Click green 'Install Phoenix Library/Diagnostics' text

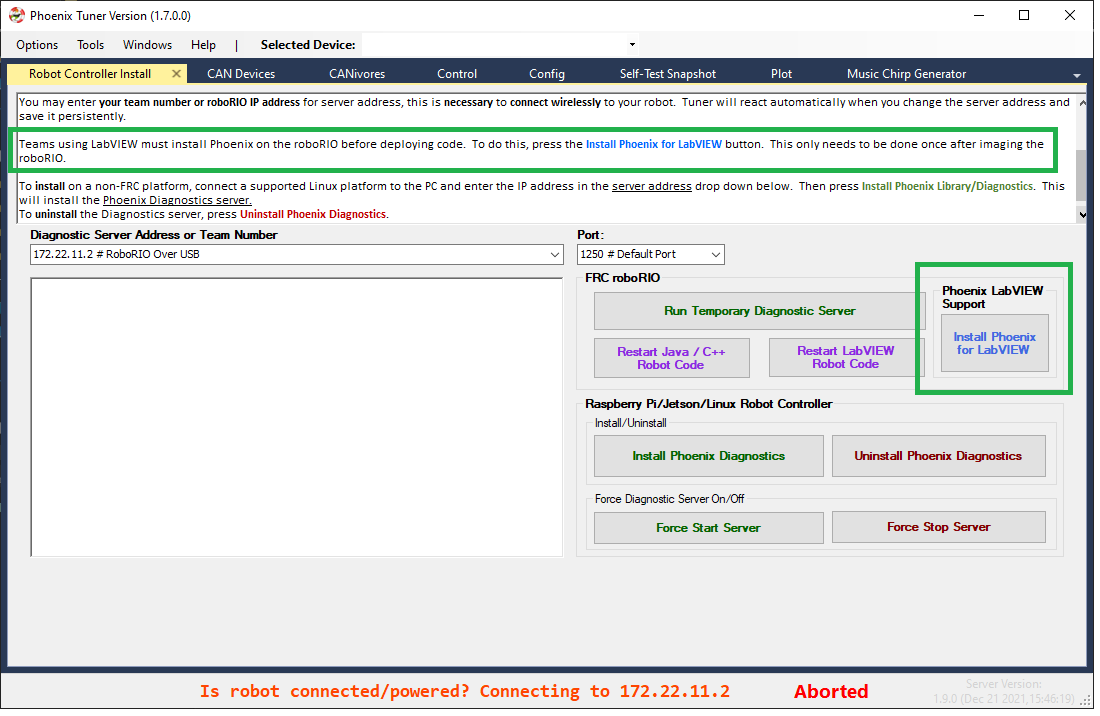(x=947, y=186)
